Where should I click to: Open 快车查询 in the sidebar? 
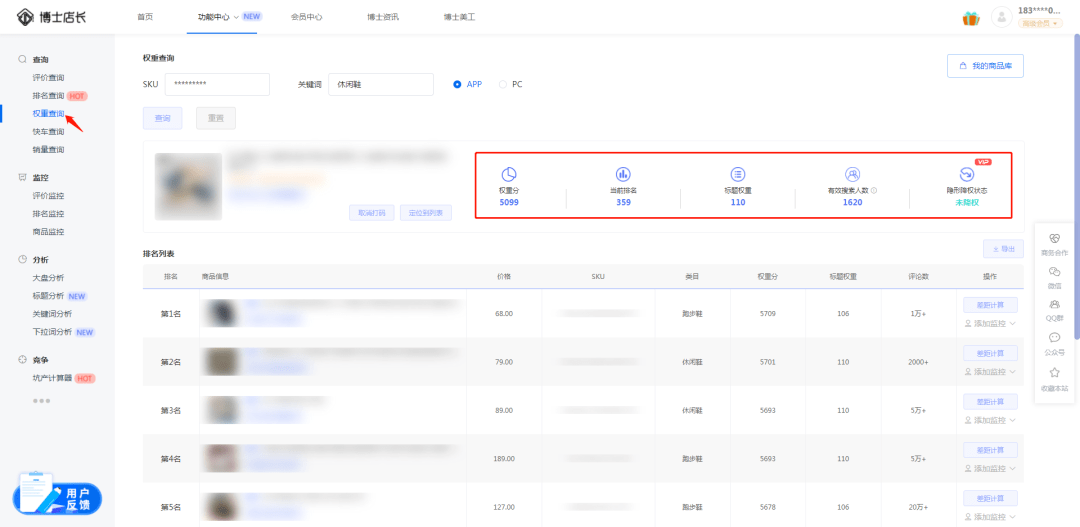pyautogui.click(x=48, y=132)
